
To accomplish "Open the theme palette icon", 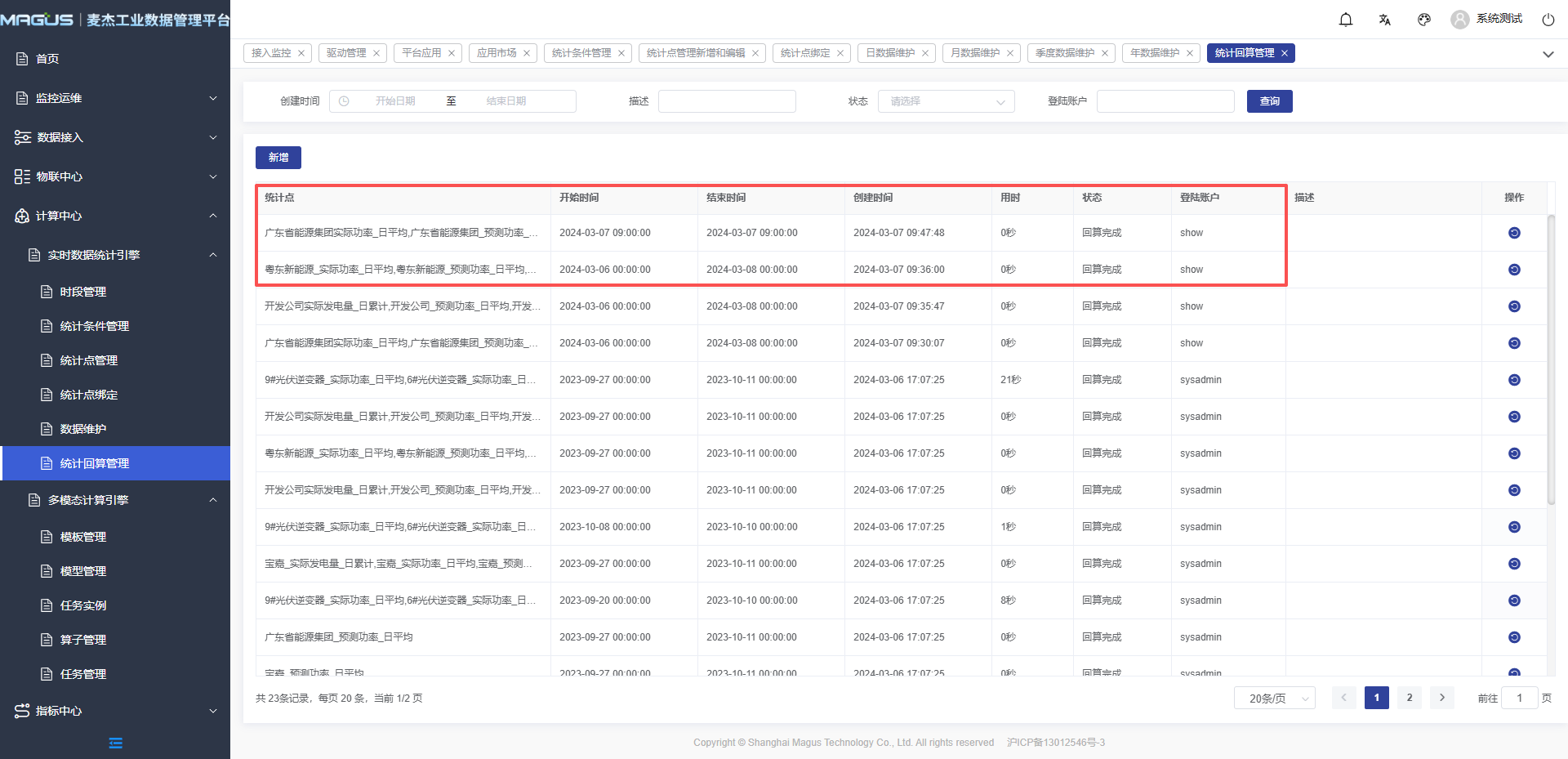I will pyautogui.click(x=1424, y=20).
